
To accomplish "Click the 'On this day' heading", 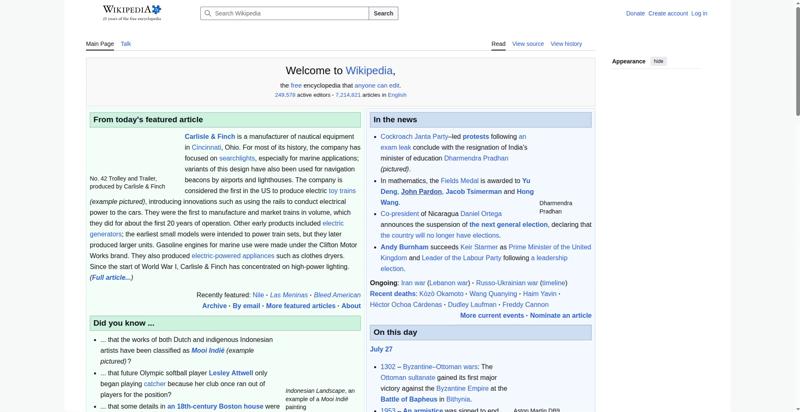I will click(395, 332).
